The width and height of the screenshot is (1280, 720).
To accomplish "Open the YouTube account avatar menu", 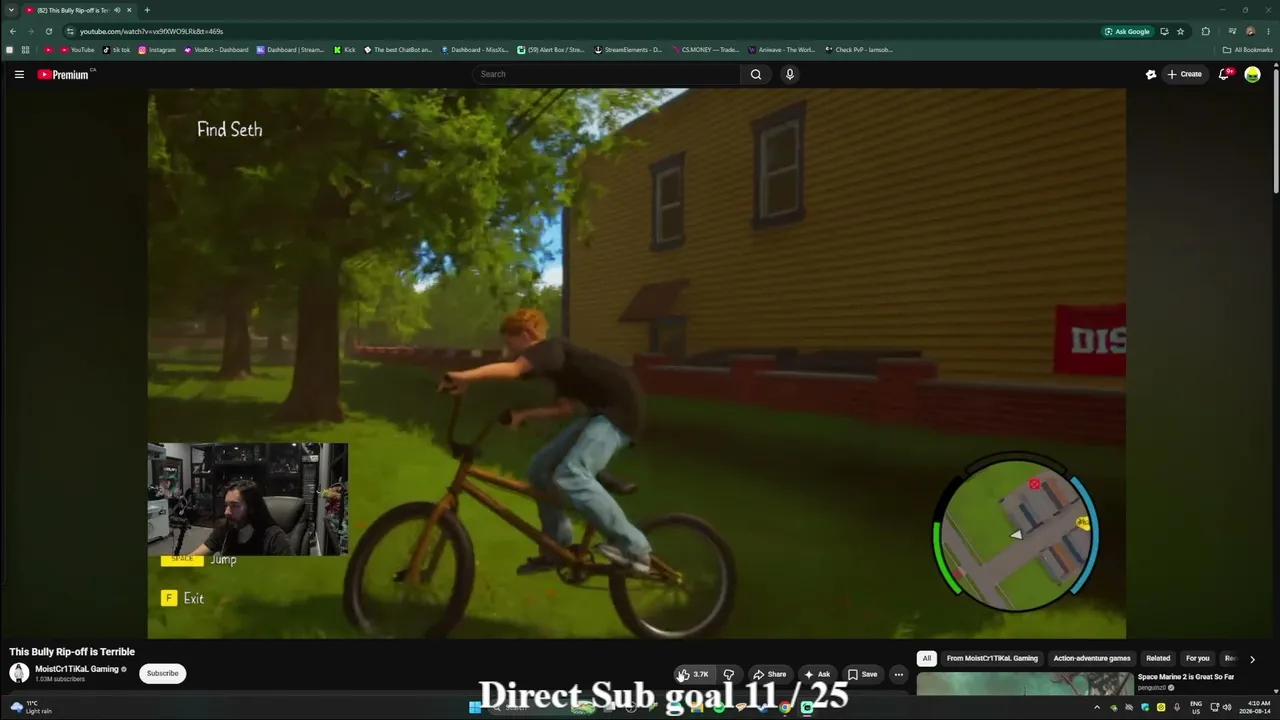I will coord(1252,74).
